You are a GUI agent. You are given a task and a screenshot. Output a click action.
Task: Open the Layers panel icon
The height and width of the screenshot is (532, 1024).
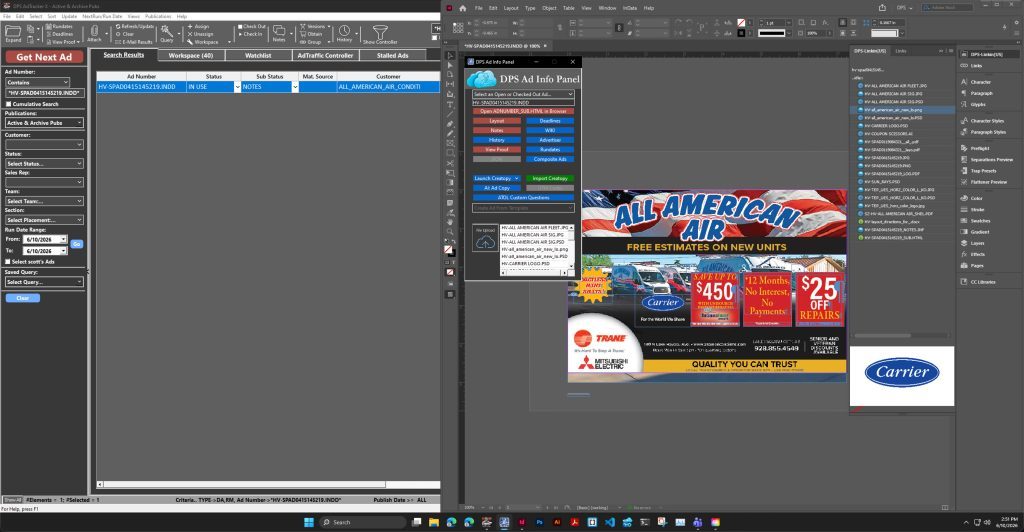pyautogui.click(x=964, y=243)
